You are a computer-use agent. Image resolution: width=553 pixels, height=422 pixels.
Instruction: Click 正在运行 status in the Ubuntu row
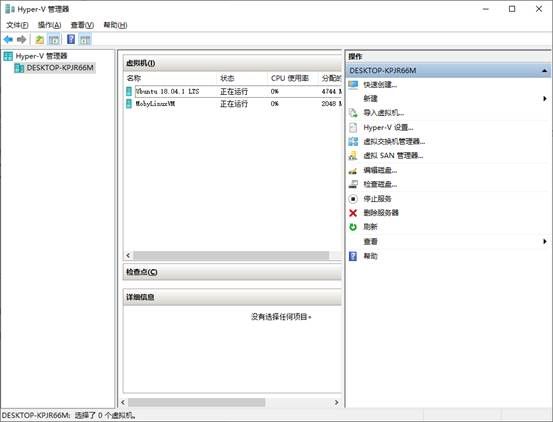pos(234,92)
